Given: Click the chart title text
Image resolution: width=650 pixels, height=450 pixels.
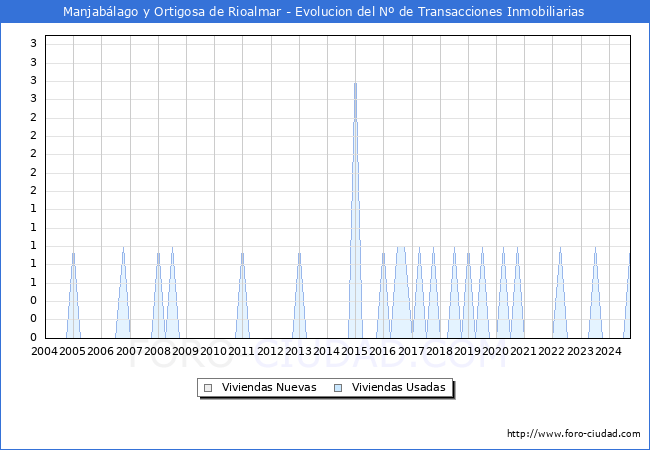Looking at the screenshot, I should (323, 12).
